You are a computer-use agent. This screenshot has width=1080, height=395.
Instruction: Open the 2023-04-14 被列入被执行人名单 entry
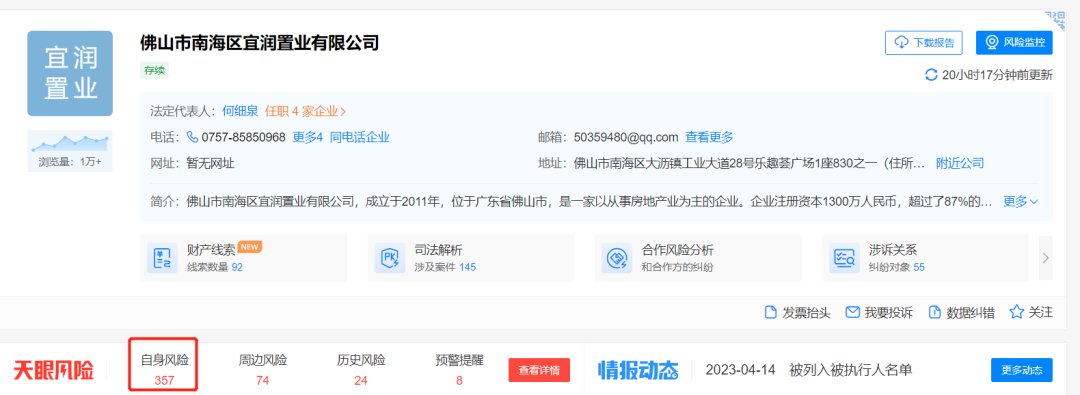809,370
